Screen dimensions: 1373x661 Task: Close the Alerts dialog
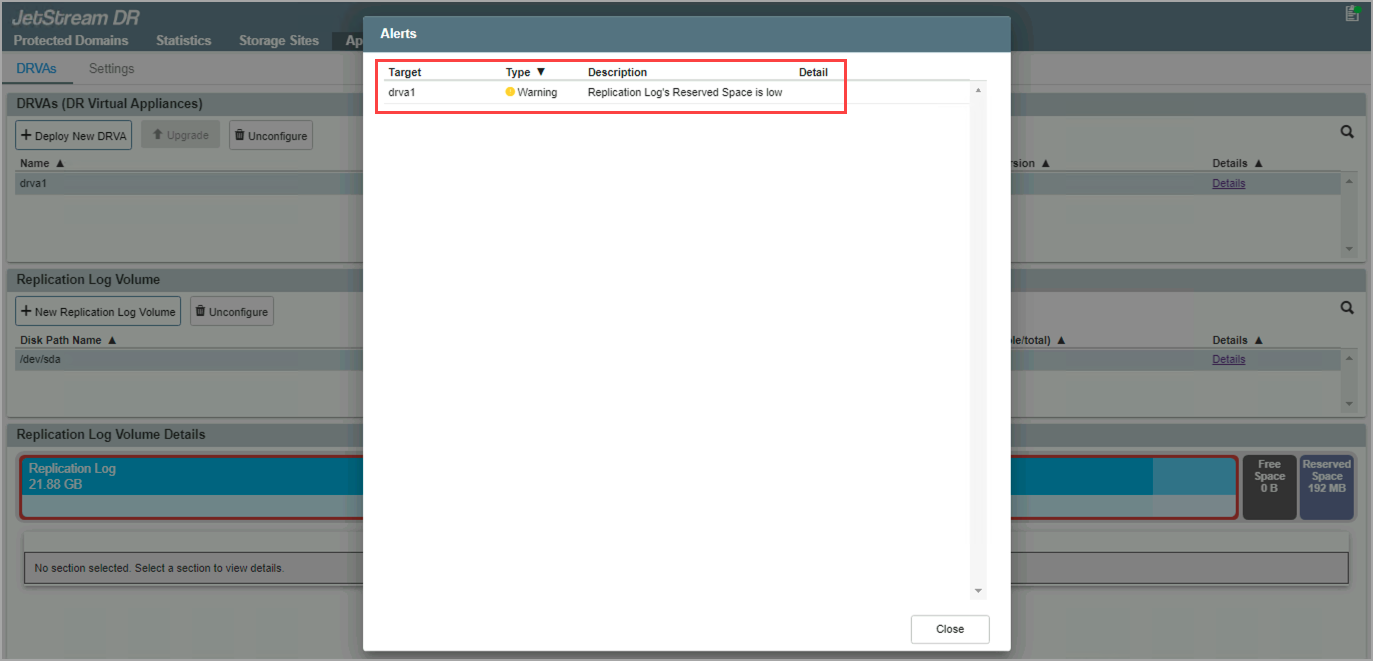[949, 629]
